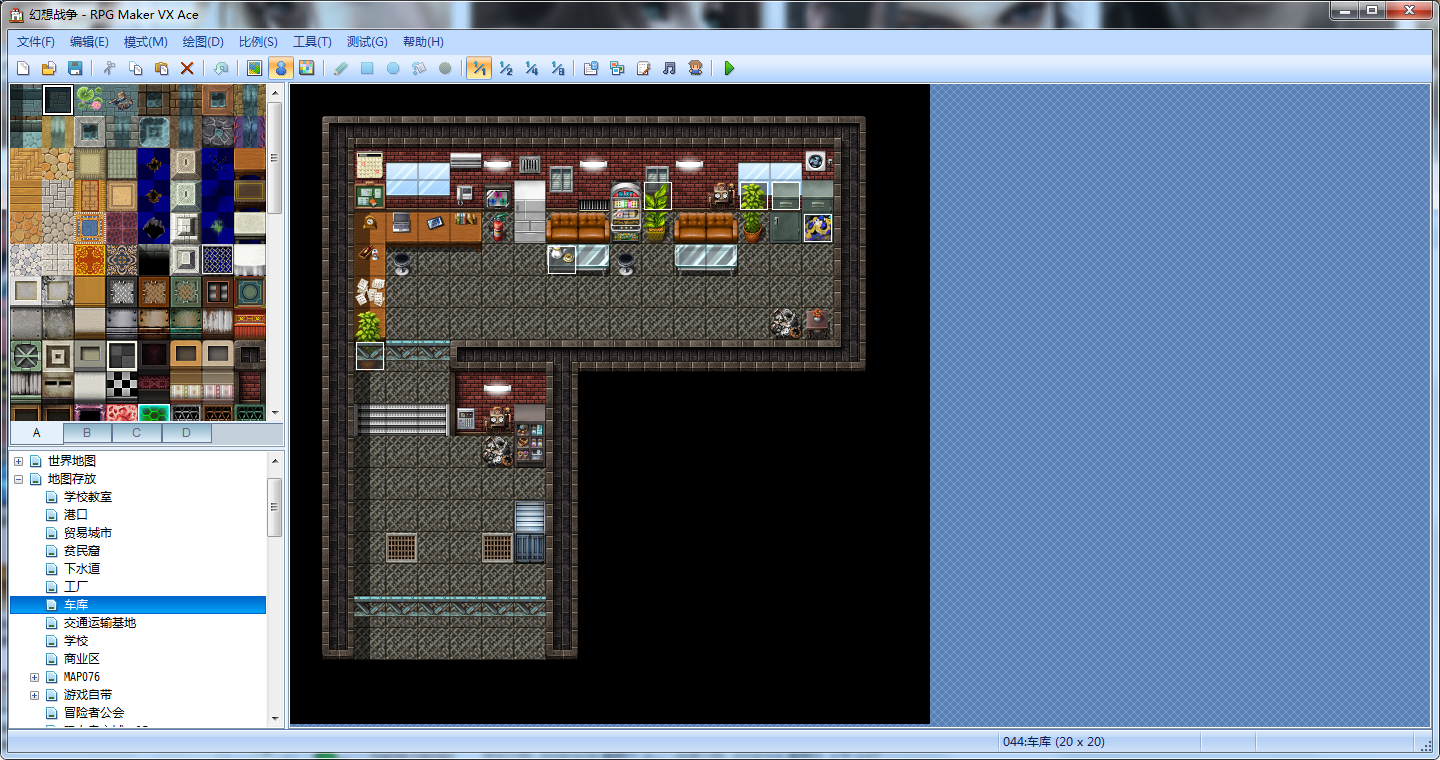Set zoom scale to 1/2
Viewport: 1440px width, 760px height.
point(506,68)
